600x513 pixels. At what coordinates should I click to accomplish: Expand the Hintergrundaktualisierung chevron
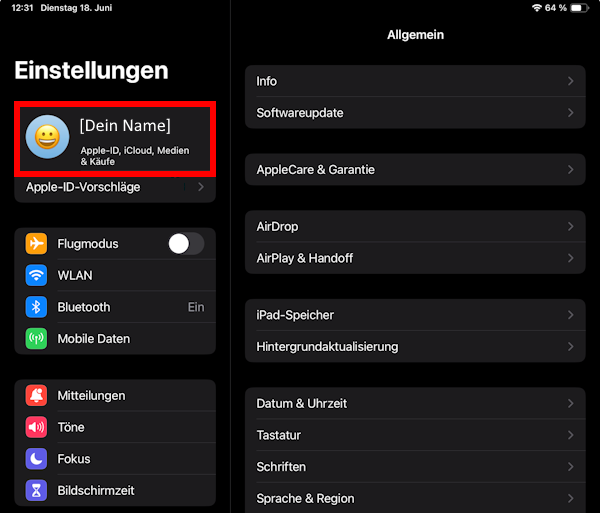click(x=571, y=347)
